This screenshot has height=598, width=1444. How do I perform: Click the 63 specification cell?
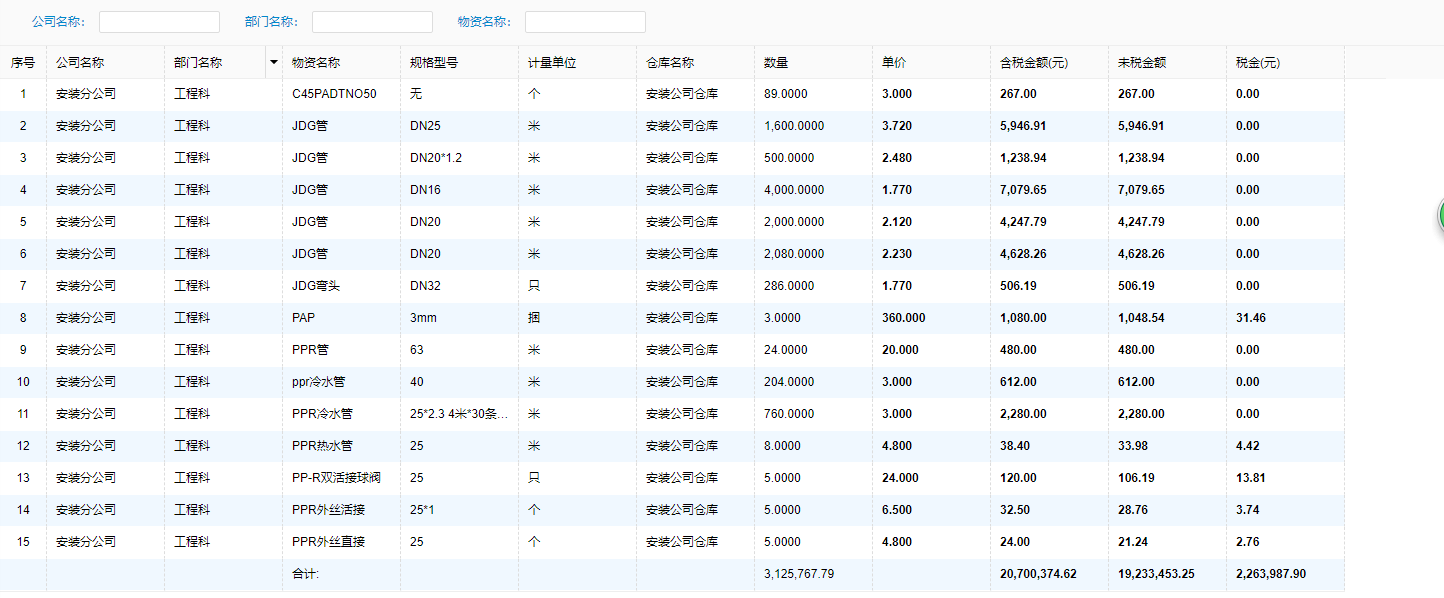[459, 350]
